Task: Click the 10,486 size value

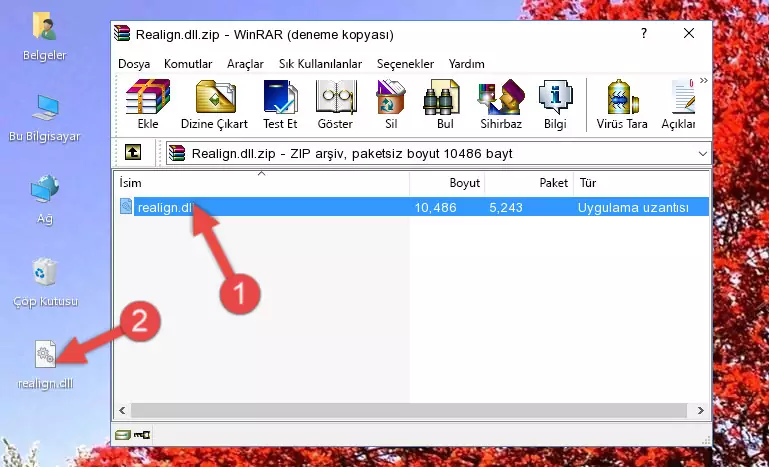Action: click(435, 208)
